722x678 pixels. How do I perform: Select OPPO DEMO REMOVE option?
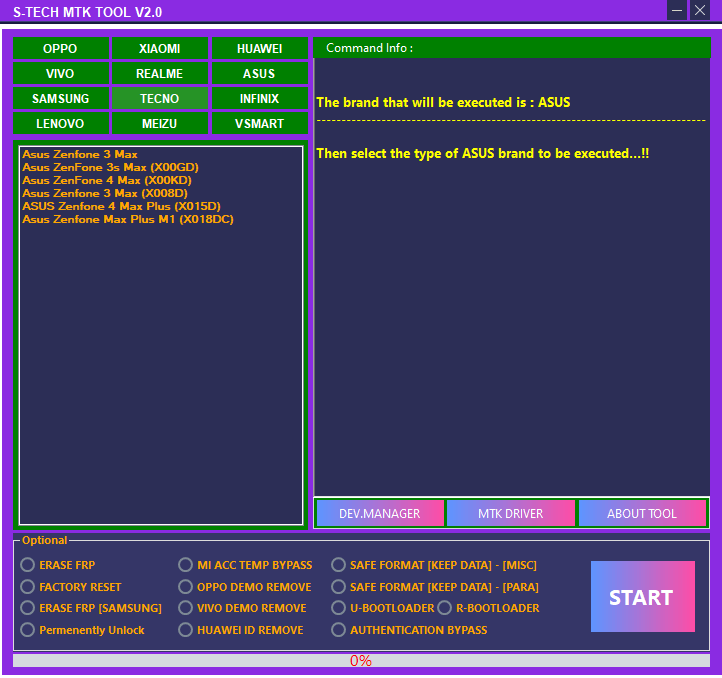(x=245, y=587)
